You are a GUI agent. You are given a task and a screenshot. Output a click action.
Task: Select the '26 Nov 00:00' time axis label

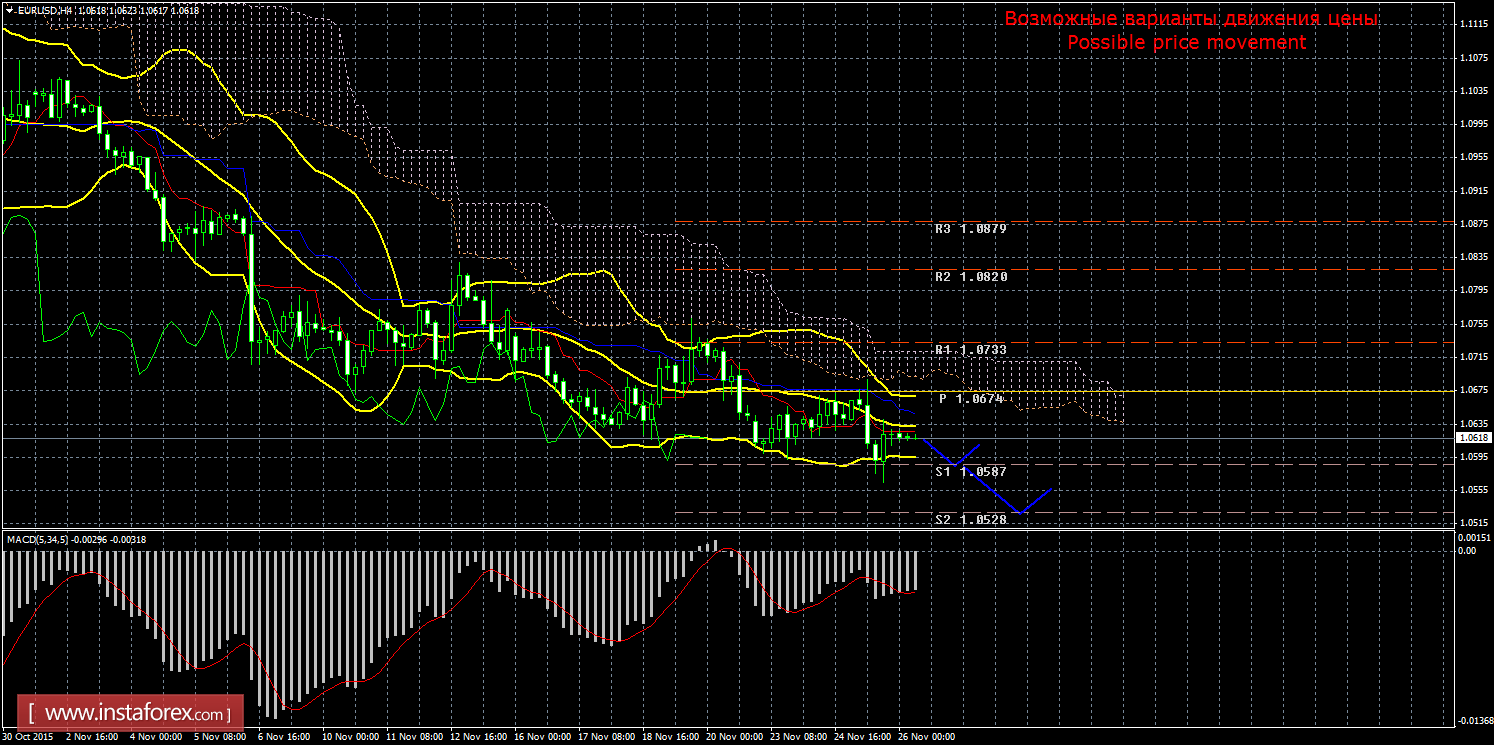click(926, 737)
